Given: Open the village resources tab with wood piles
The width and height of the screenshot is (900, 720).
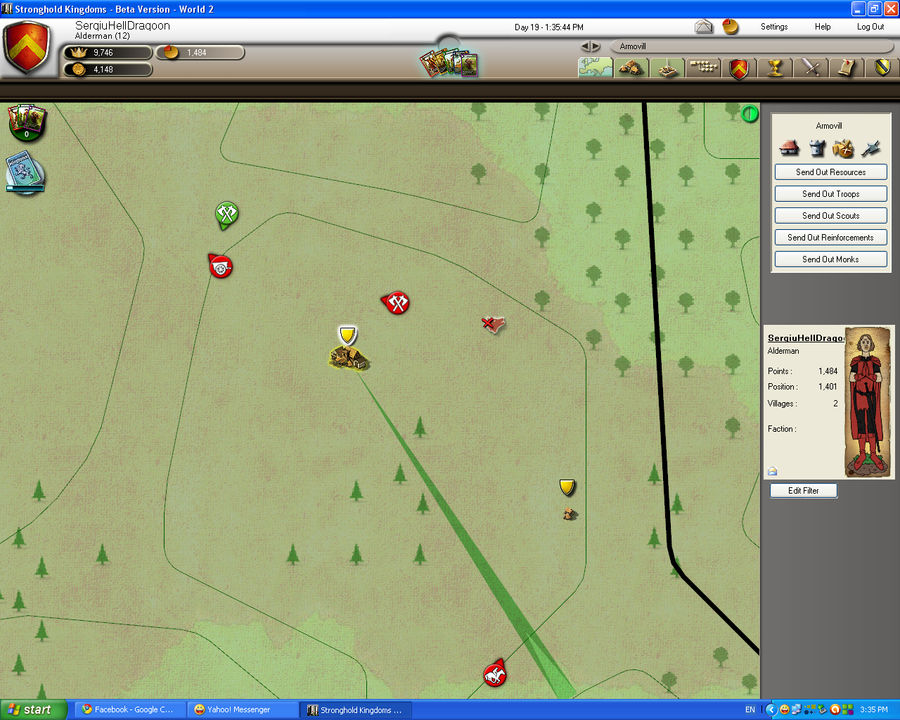Looking at the screenshot, I should click(631, 68).
